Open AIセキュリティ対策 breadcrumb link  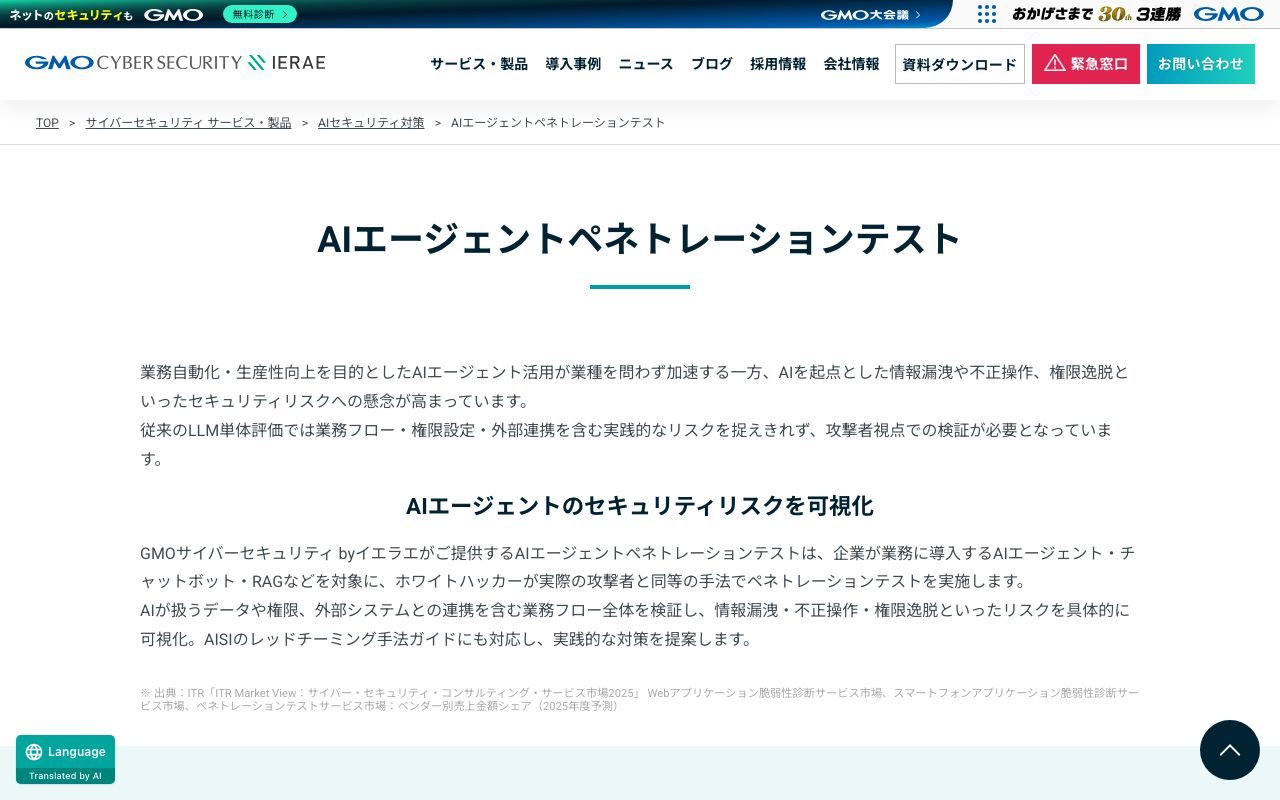tap(371, 123)
